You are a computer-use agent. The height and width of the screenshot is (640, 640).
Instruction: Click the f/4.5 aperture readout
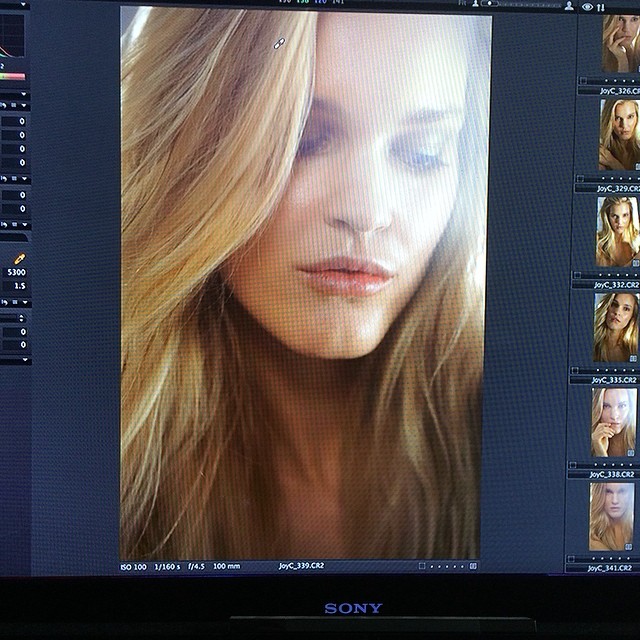point(196,567)
